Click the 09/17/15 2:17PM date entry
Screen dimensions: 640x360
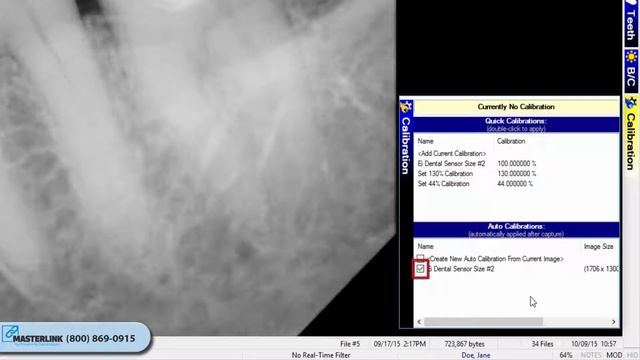(400, 344)
